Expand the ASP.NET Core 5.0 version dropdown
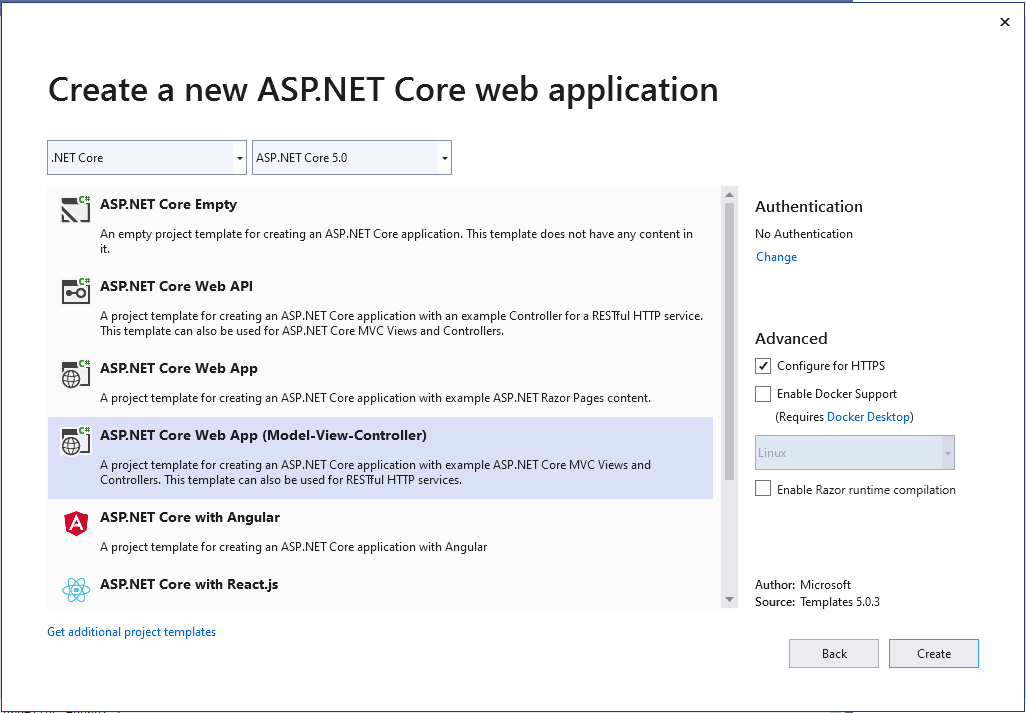Screen dimensions: 1026x713 [352, 158]
